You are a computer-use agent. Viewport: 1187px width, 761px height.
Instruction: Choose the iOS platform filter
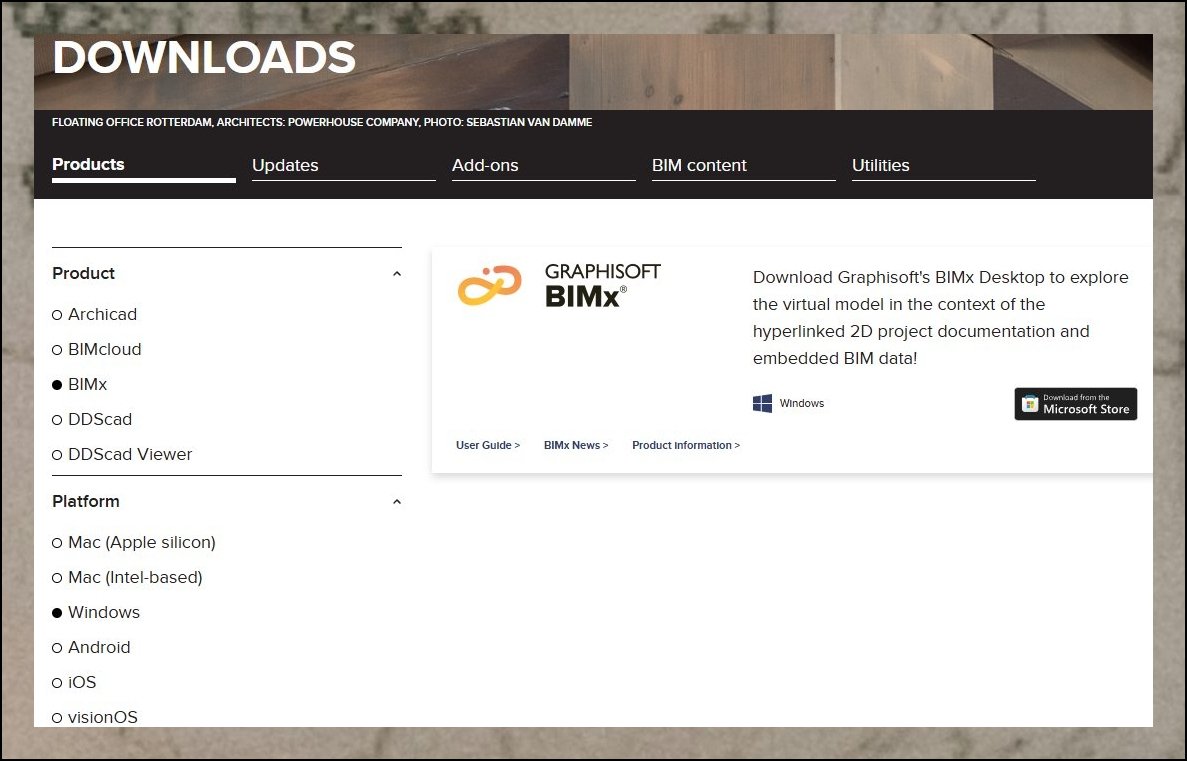(74, 682)
